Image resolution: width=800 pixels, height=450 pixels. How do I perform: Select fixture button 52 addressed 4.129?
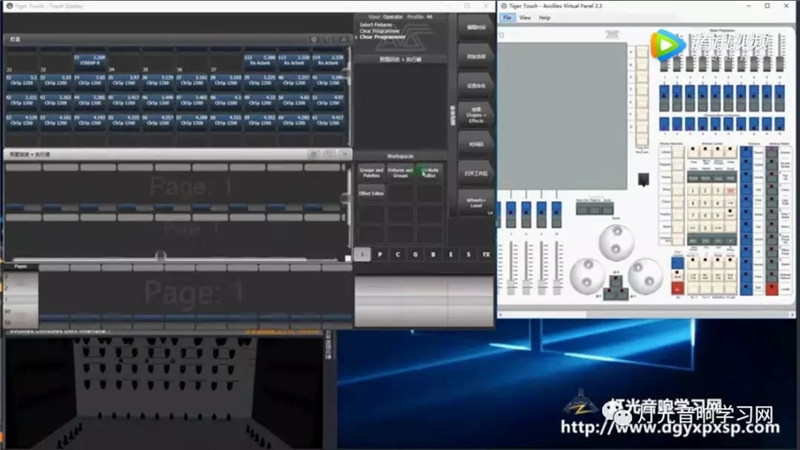[21, 121]
